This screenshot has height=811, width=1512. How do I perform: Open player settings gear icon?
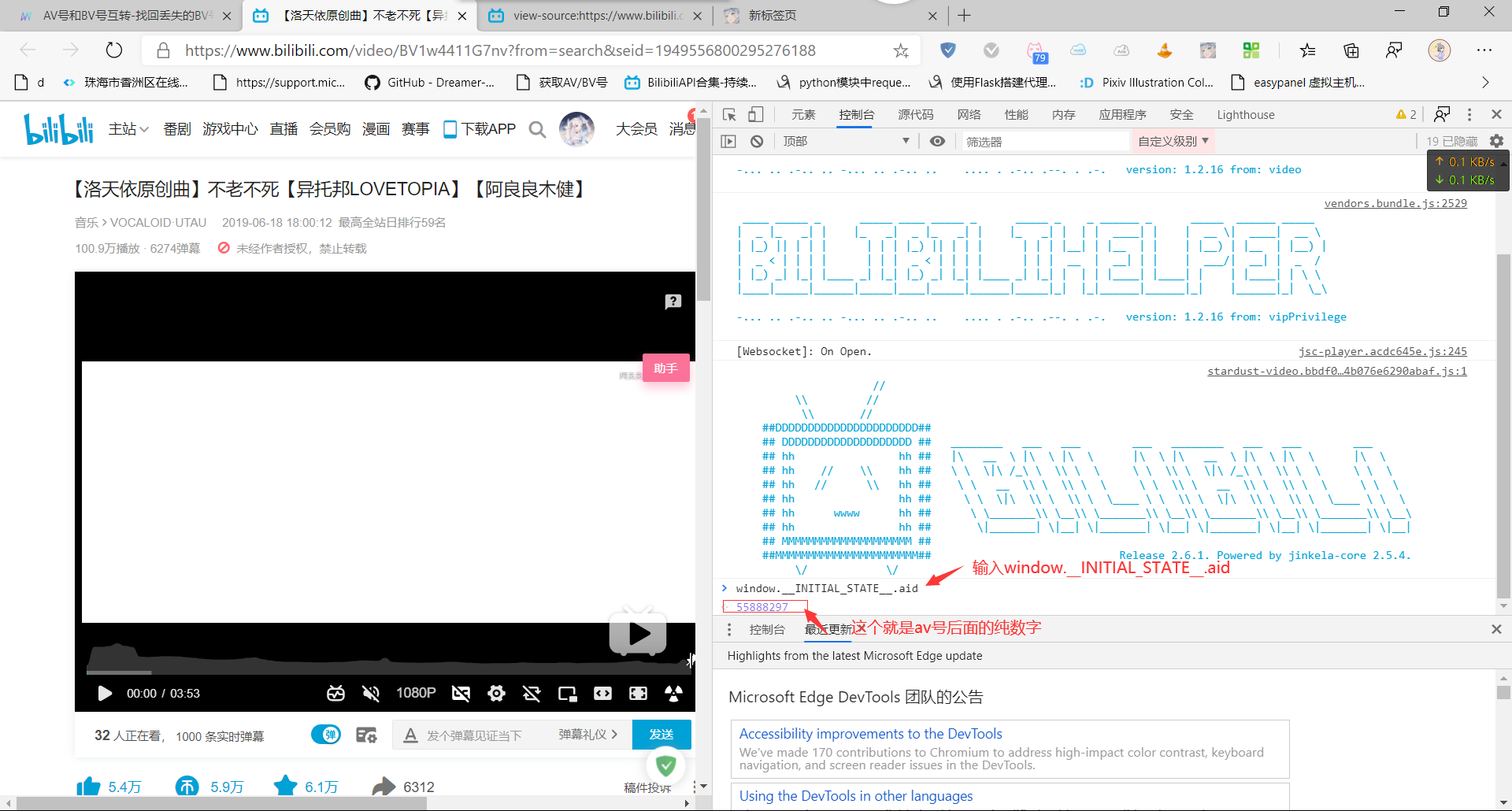click(496, 693)
